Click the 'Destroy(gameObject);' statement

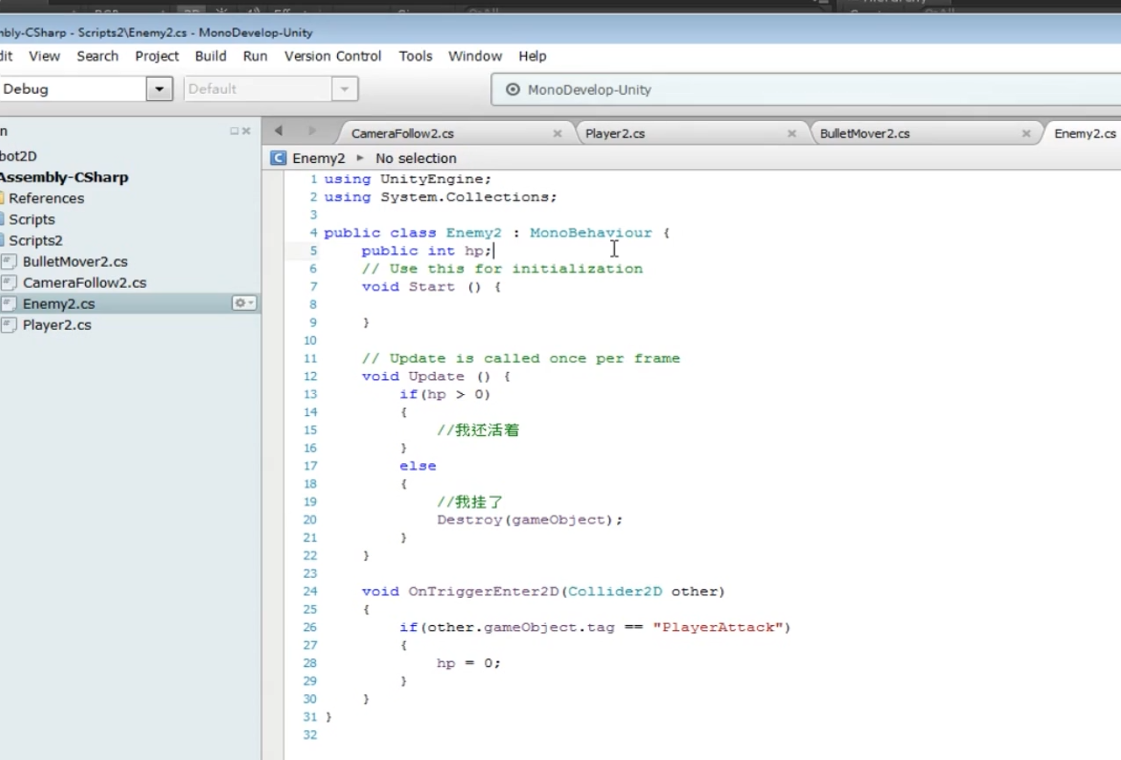click(530, 520)
